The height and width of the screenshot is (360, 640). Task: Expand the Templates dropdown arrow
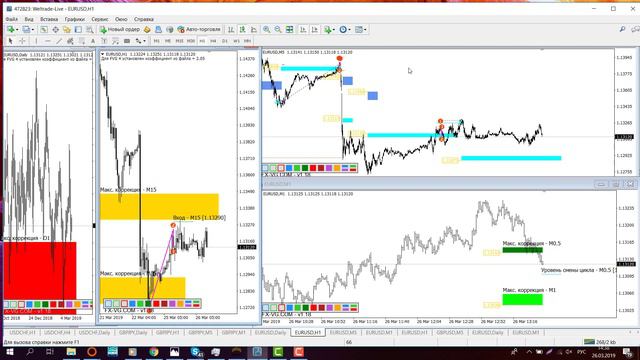tap(365, 29)
